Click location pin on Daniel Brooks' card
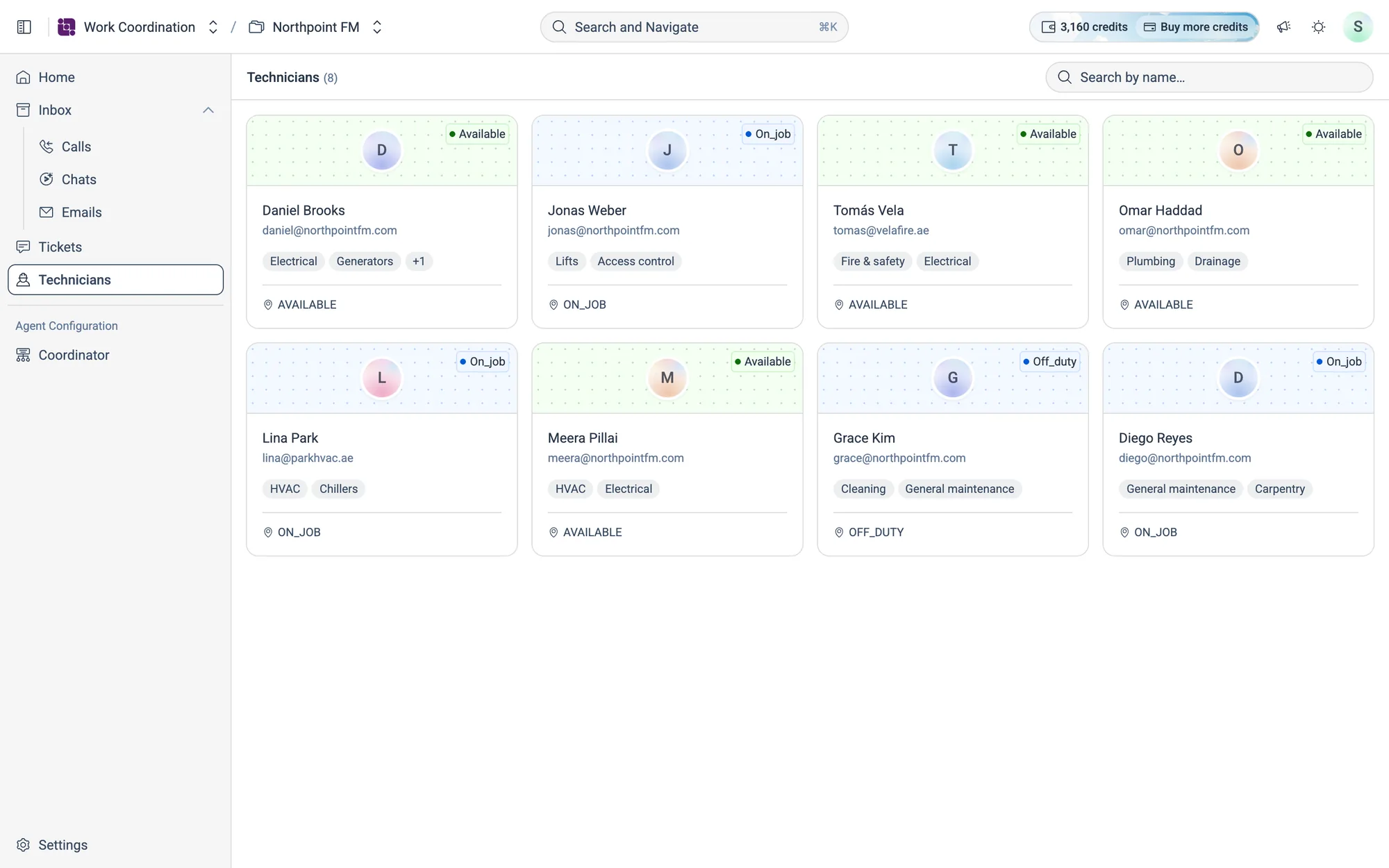 point(268,305)
